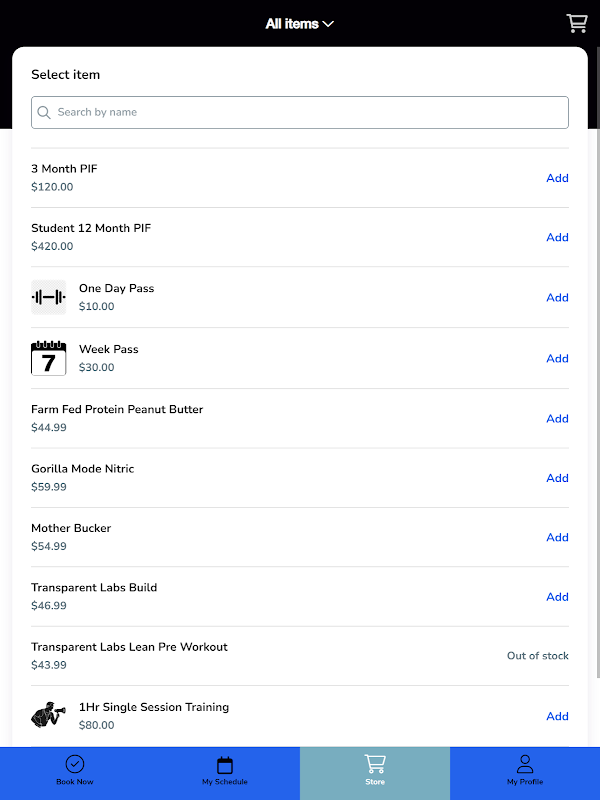
Task: Open the My Schedule calendar icon
Action: coord(225,765)
